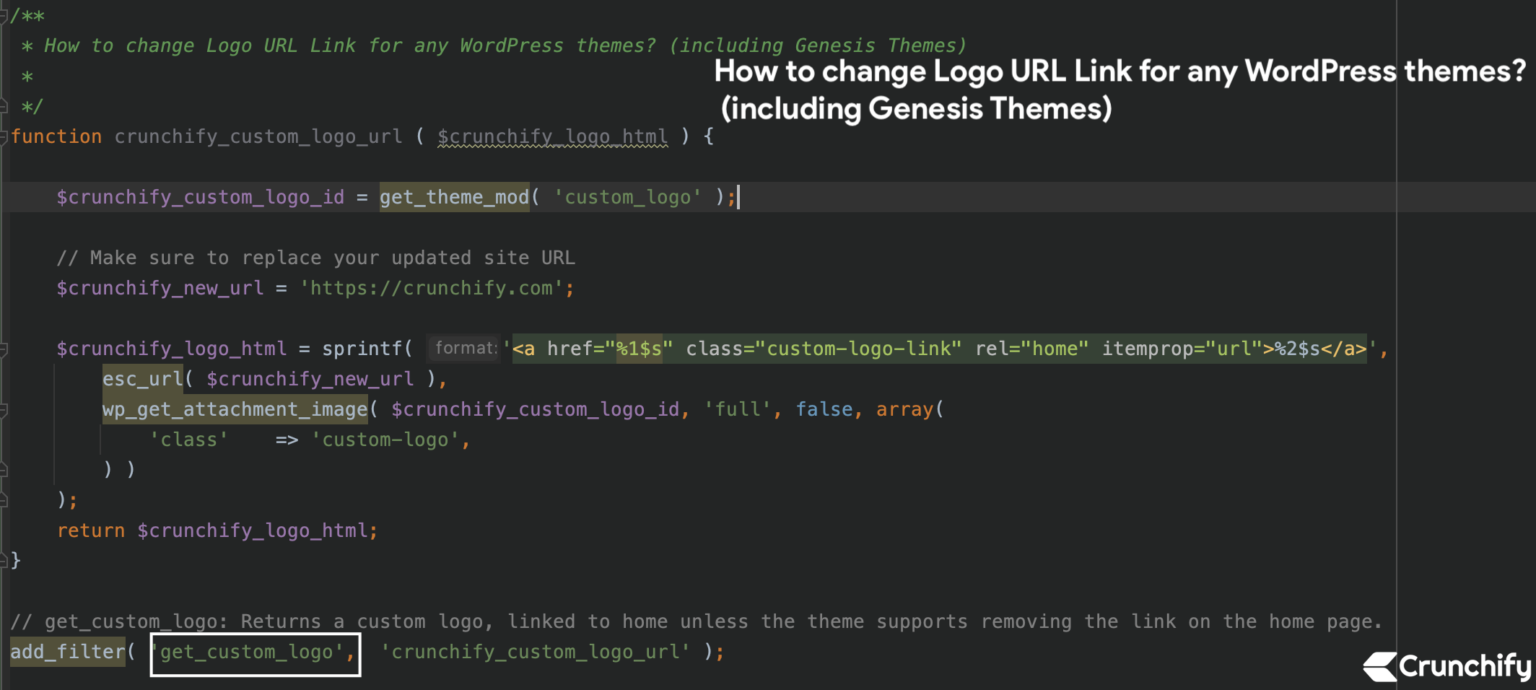Click the highlighted wp_get_attachment_image function name

click(x=234, y=409)
